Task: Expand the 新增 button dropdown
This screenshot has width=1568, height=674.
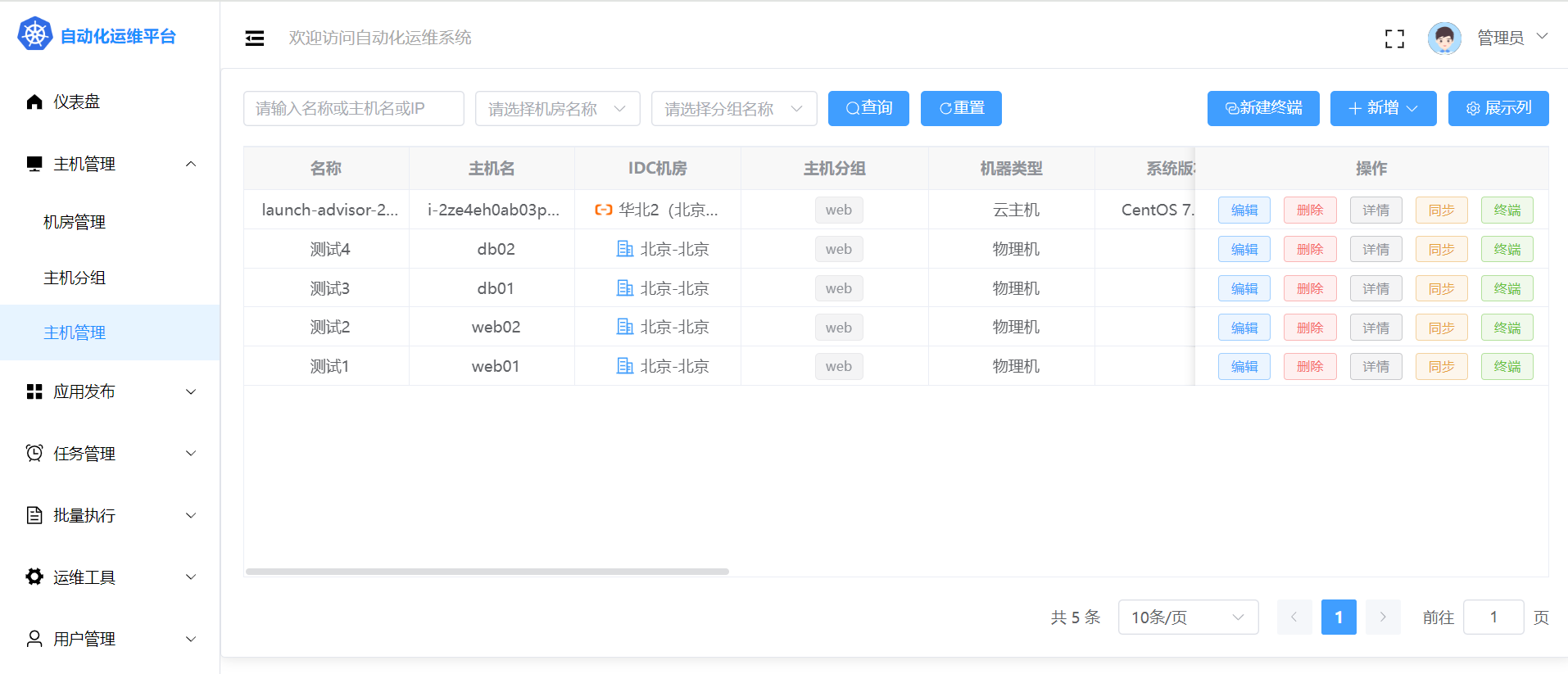Action: pos(1383,109)
